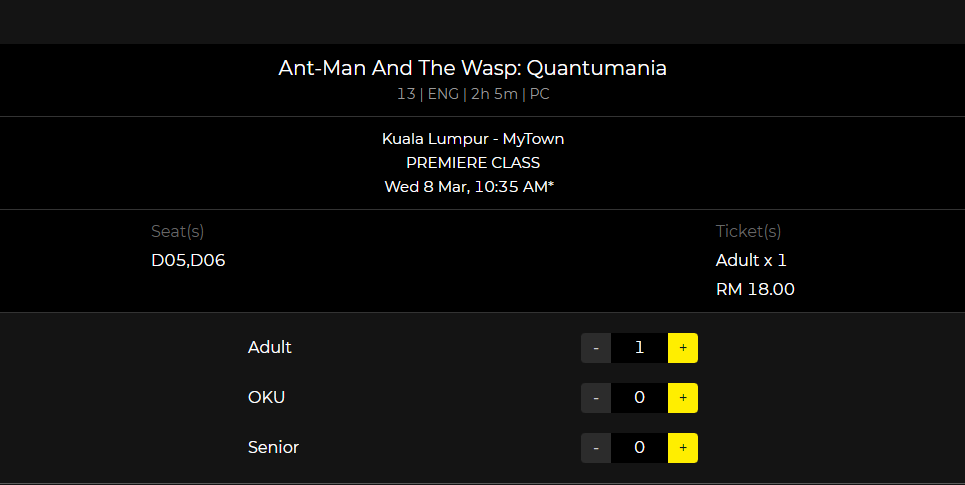
Task: Increase Adult ticket count with plus button
Action: tap(683, 348)
